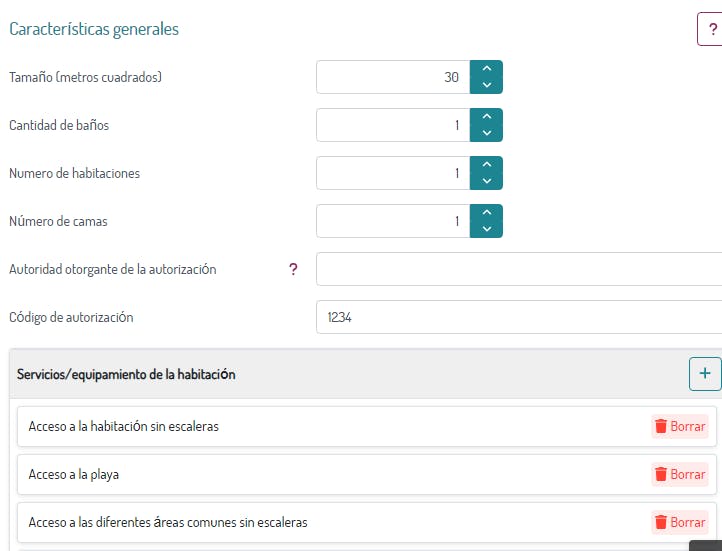Click the Tamaño number input field
This screenshot has width=722, height=551.
(x=392, y=77)
